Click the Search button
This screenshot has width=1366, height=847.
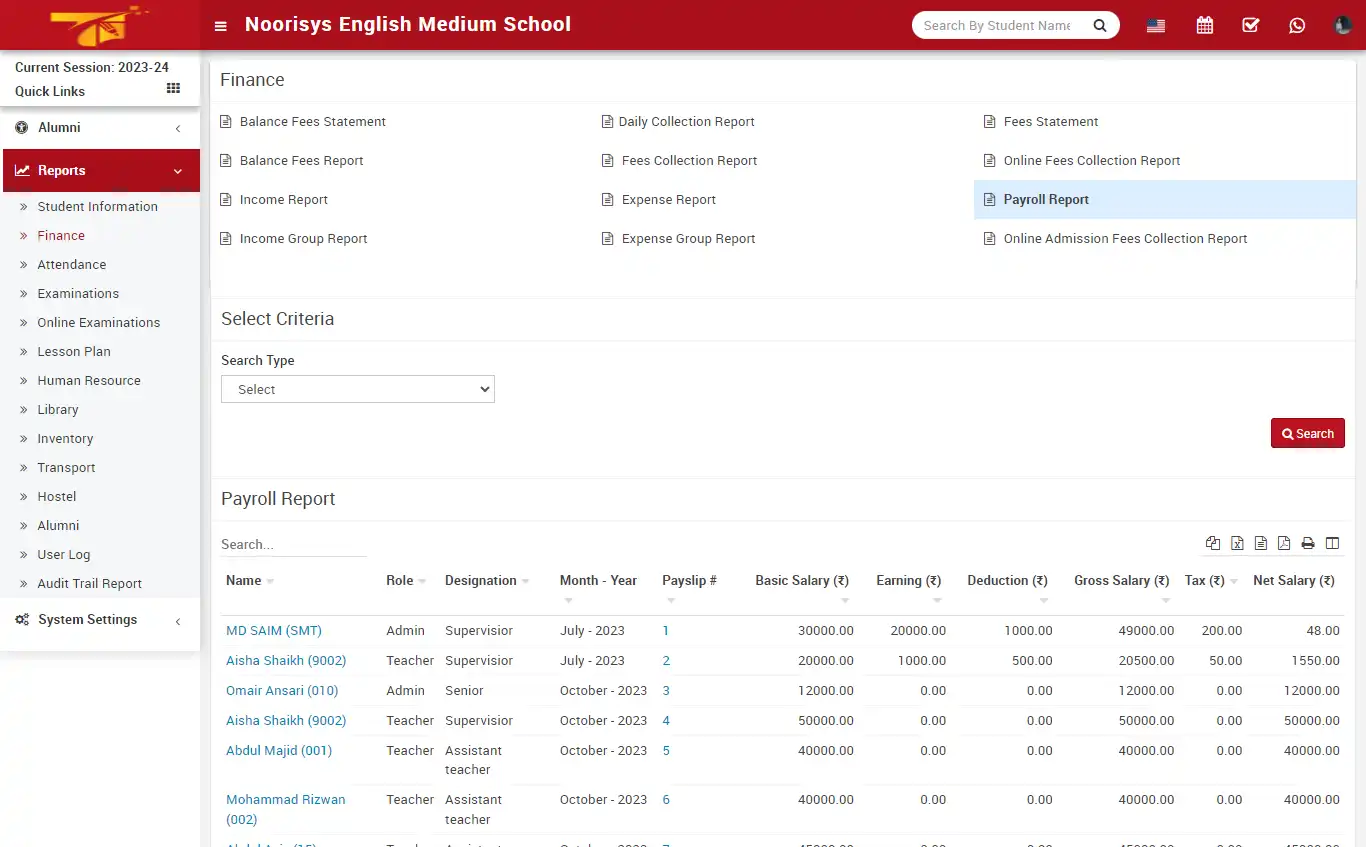pos(1307,432)
